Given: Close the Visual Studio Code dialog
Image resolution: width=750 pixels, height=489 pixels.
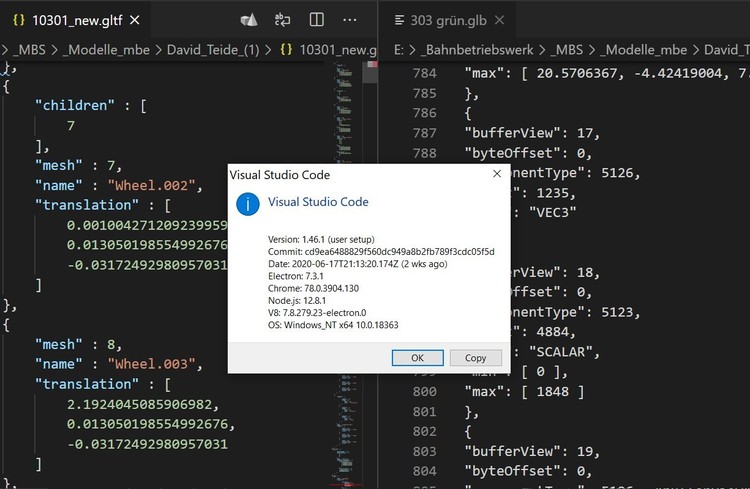Looking at the screenshot, I should (497, 174).
